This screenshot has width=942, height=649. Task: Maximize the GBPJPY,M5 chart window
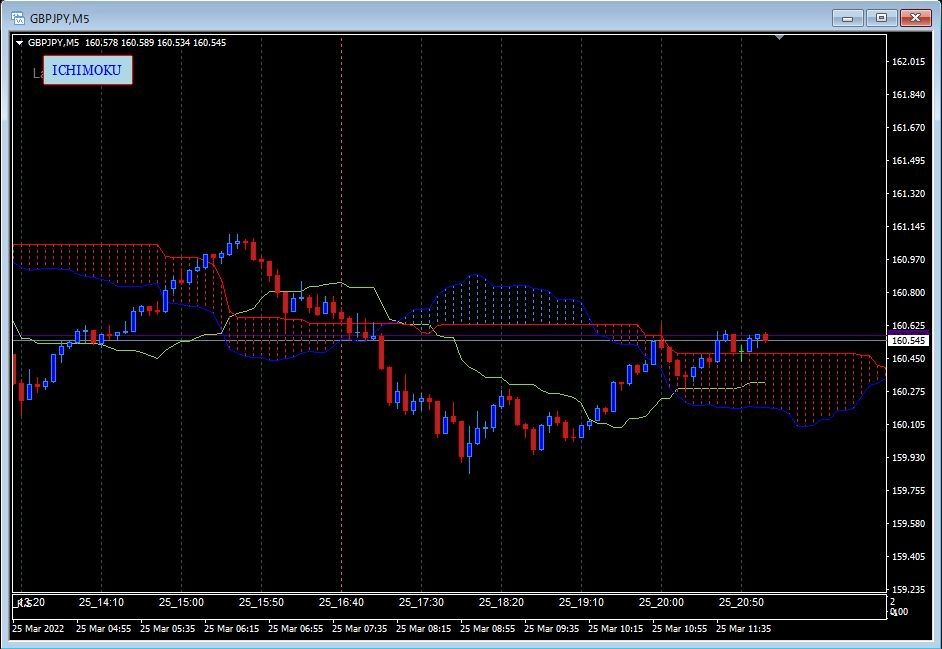click(x=881, y=17)
